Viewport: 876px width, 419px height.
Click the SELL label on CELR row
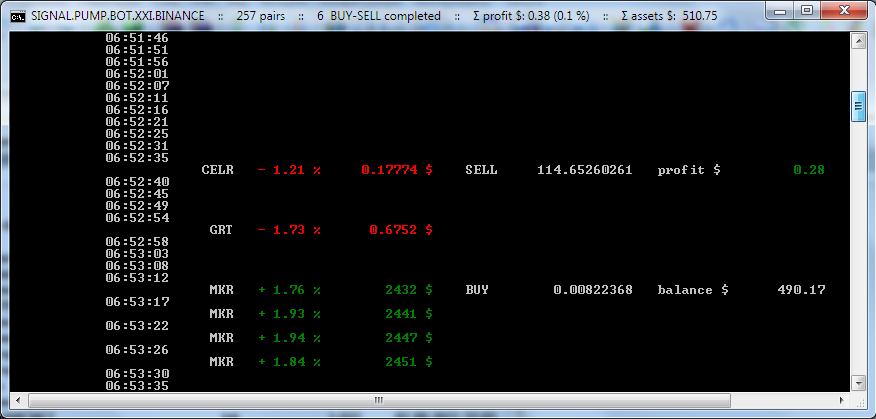coord(481,170)
